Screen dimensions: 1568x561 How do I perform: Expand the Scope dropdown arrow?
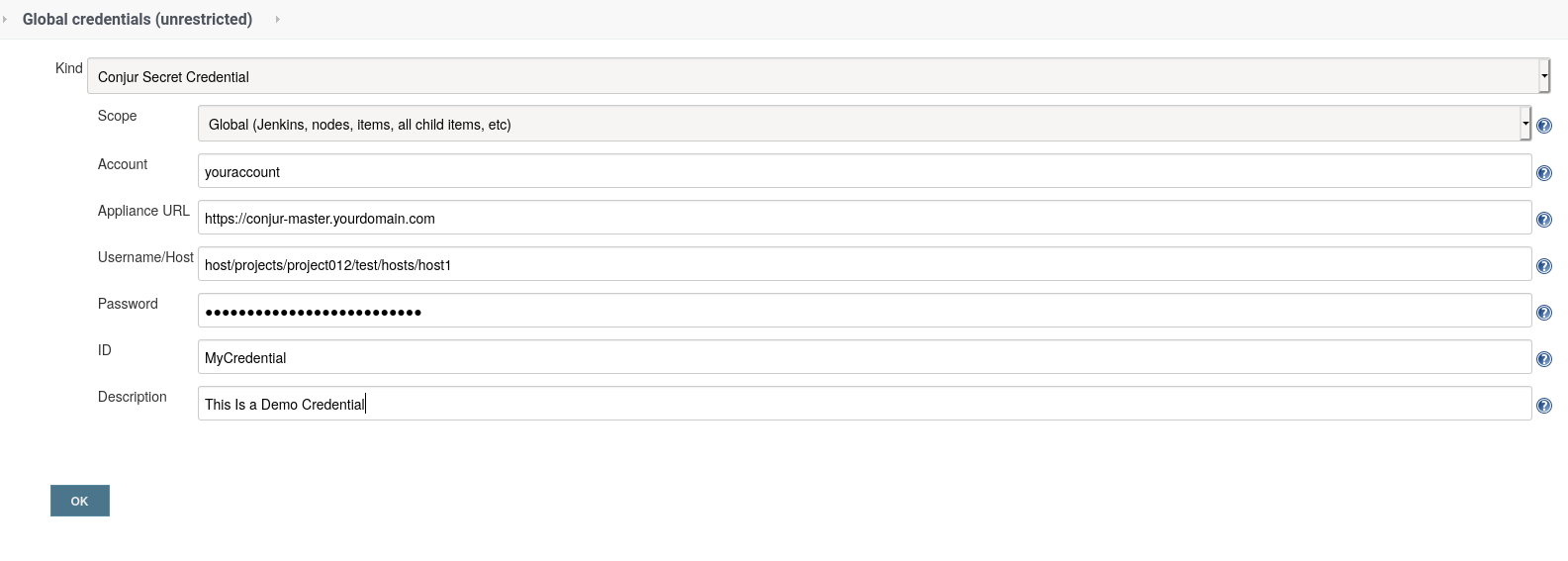point(1525,124)
